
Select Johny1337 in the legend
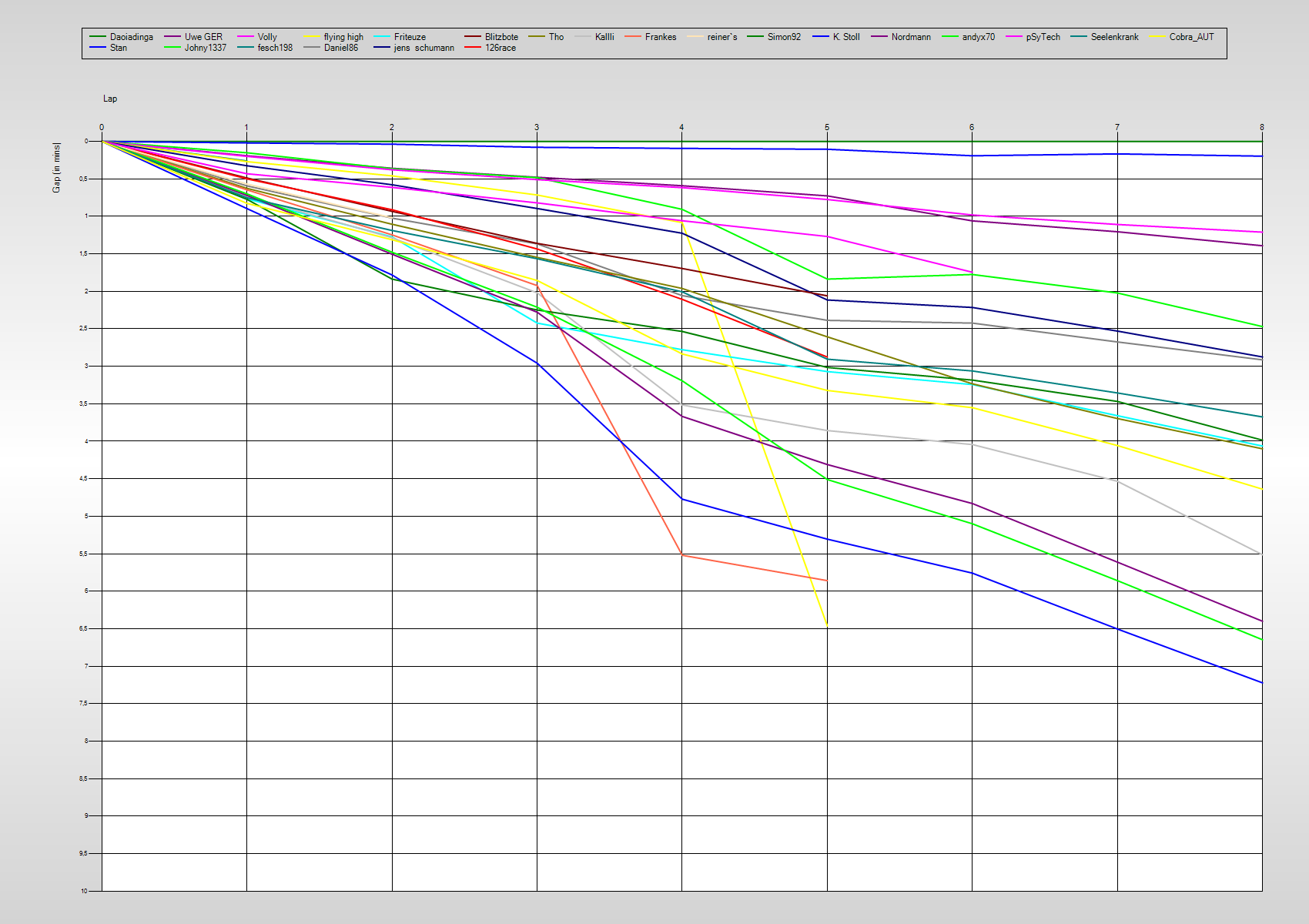coord(205,48)
